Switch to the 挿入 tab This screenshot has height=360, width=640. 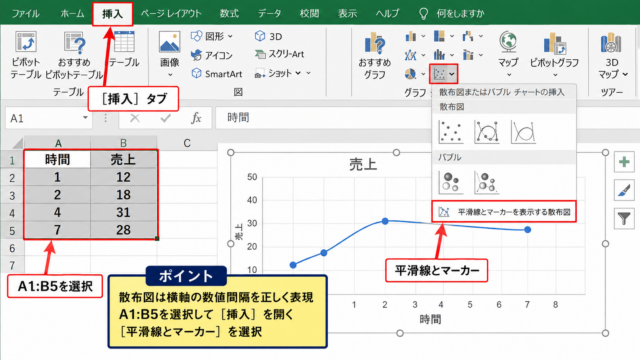pos(112,14)
